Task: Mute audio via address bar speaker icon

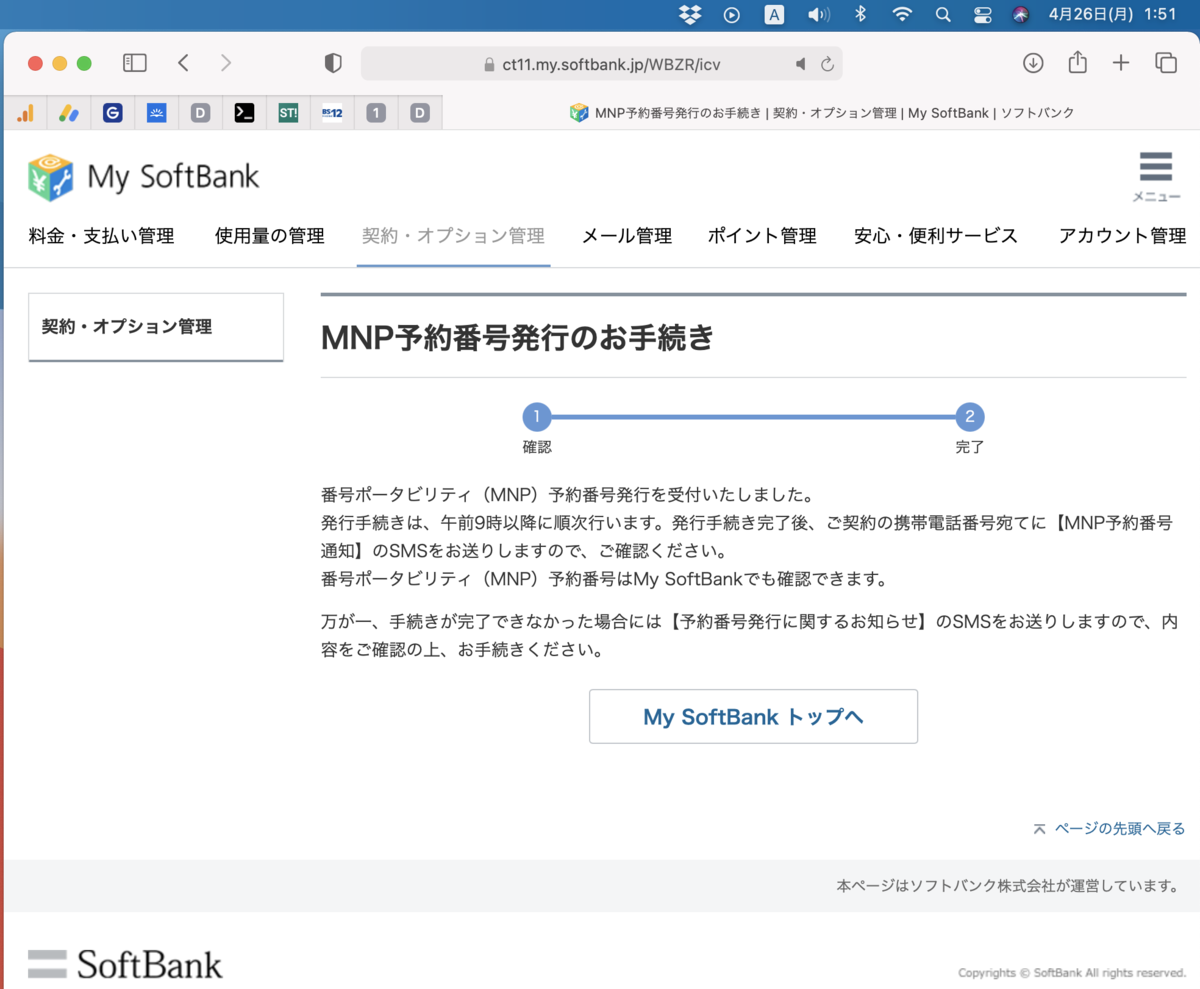Action: point(801,64)
